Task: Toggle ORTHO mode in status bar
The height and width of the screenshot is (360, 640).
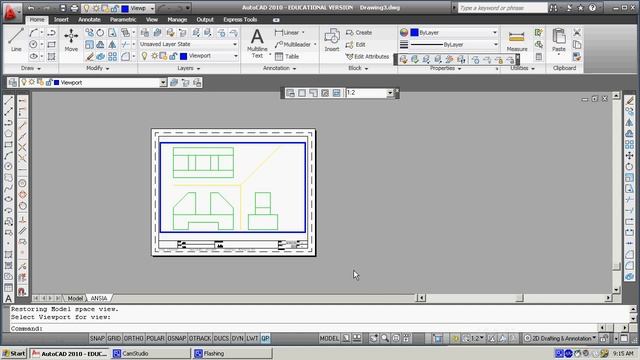Action: tap(133, 338)
